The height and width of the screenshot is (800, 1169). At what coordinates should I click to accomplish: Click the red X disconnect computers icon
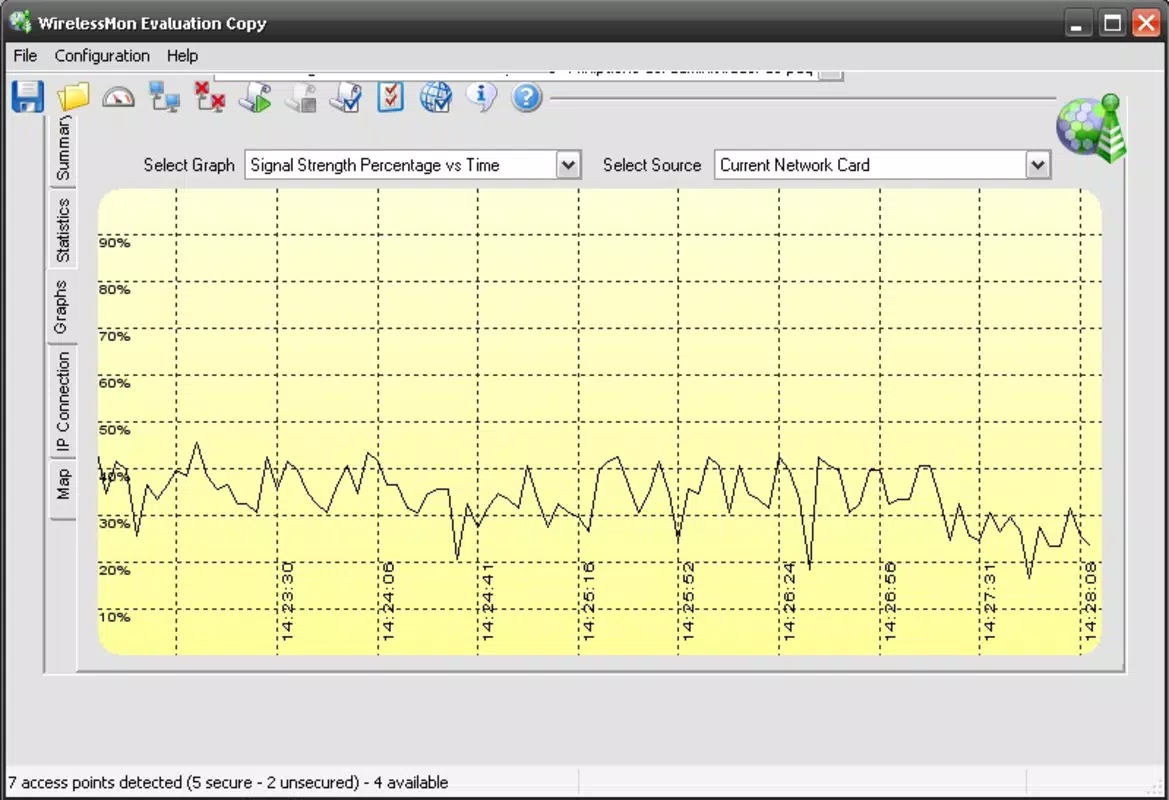209,97
